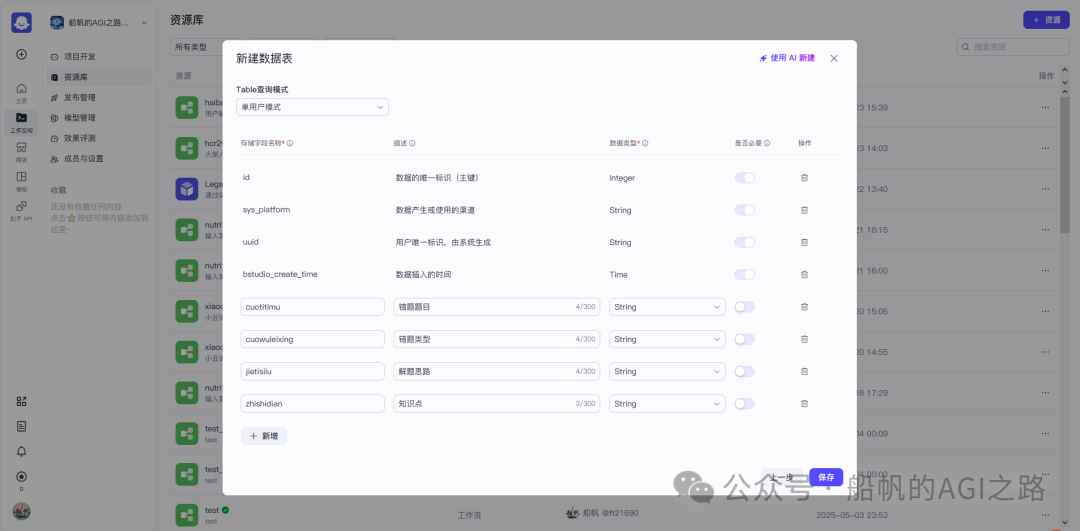
Task: Toggle required switch for id field
Action: [x=745, y=178]
